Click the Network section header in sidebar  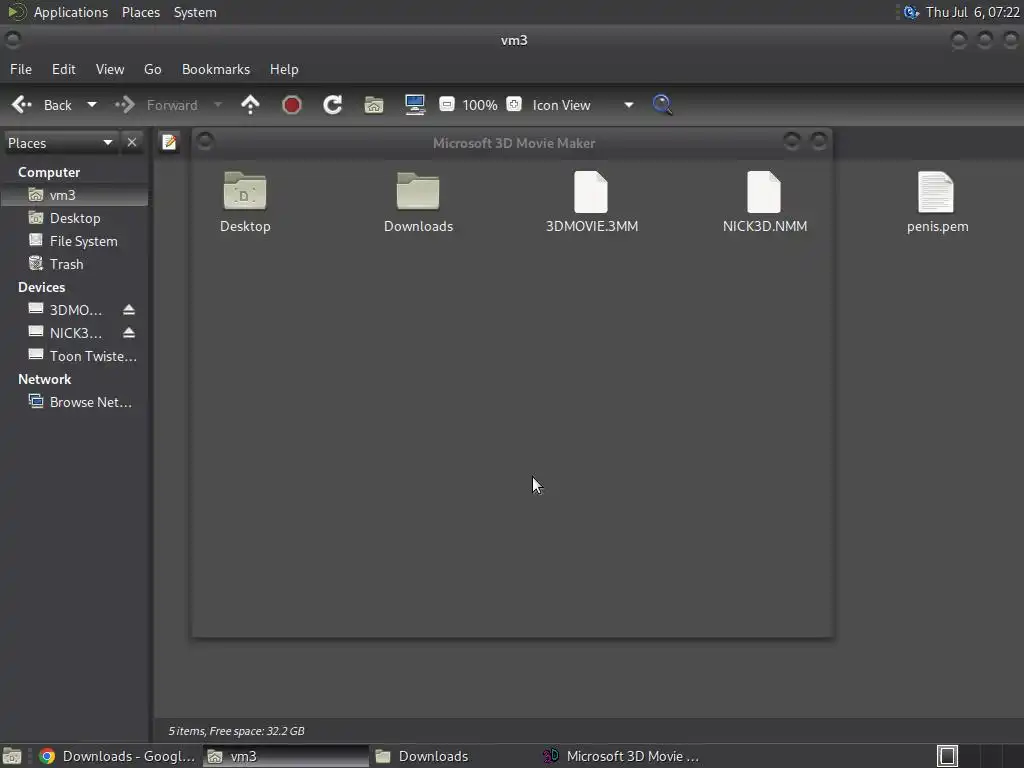(44, 379)
